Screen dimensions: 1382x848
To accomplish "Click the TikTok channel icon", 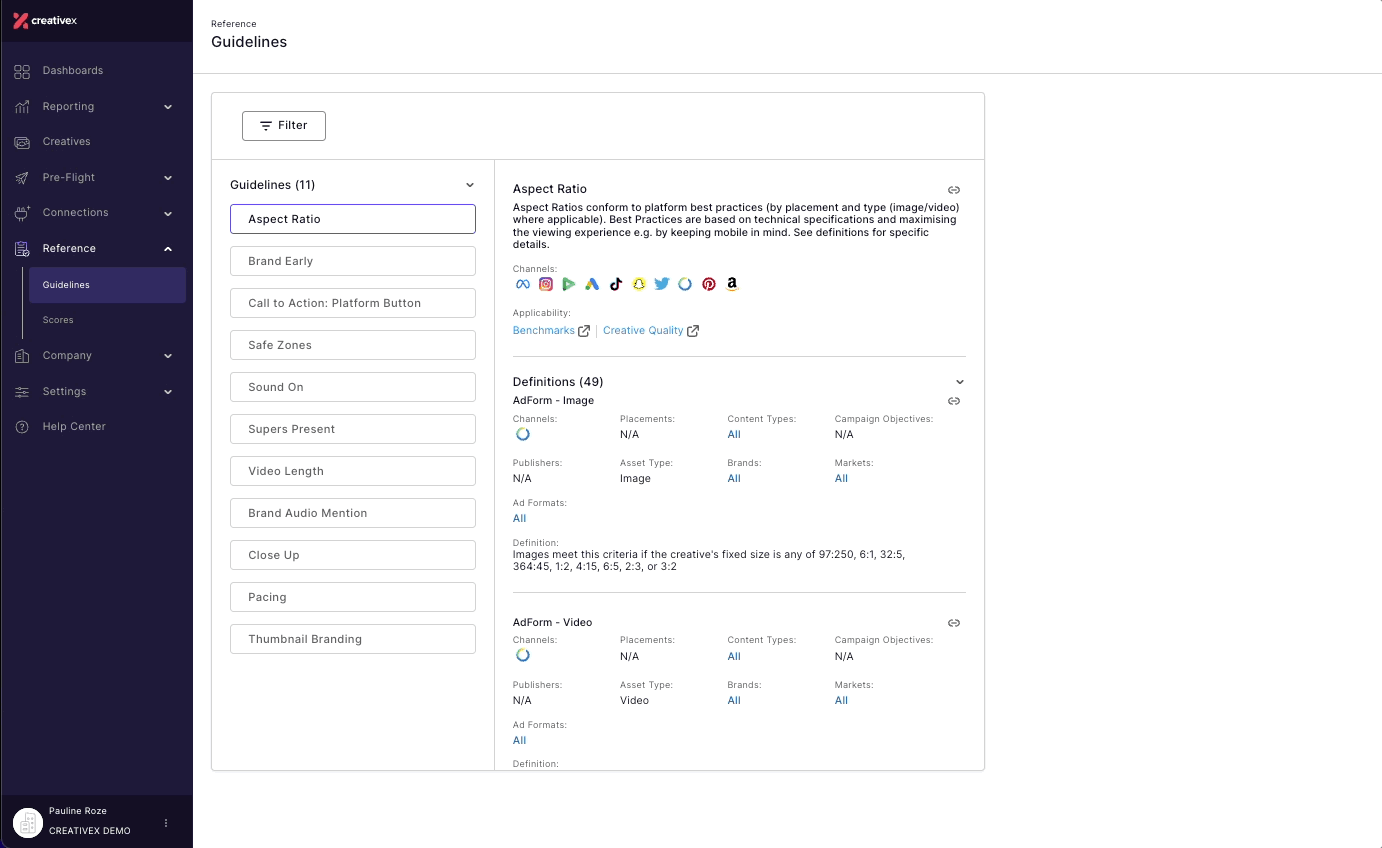I will point(615,284).
